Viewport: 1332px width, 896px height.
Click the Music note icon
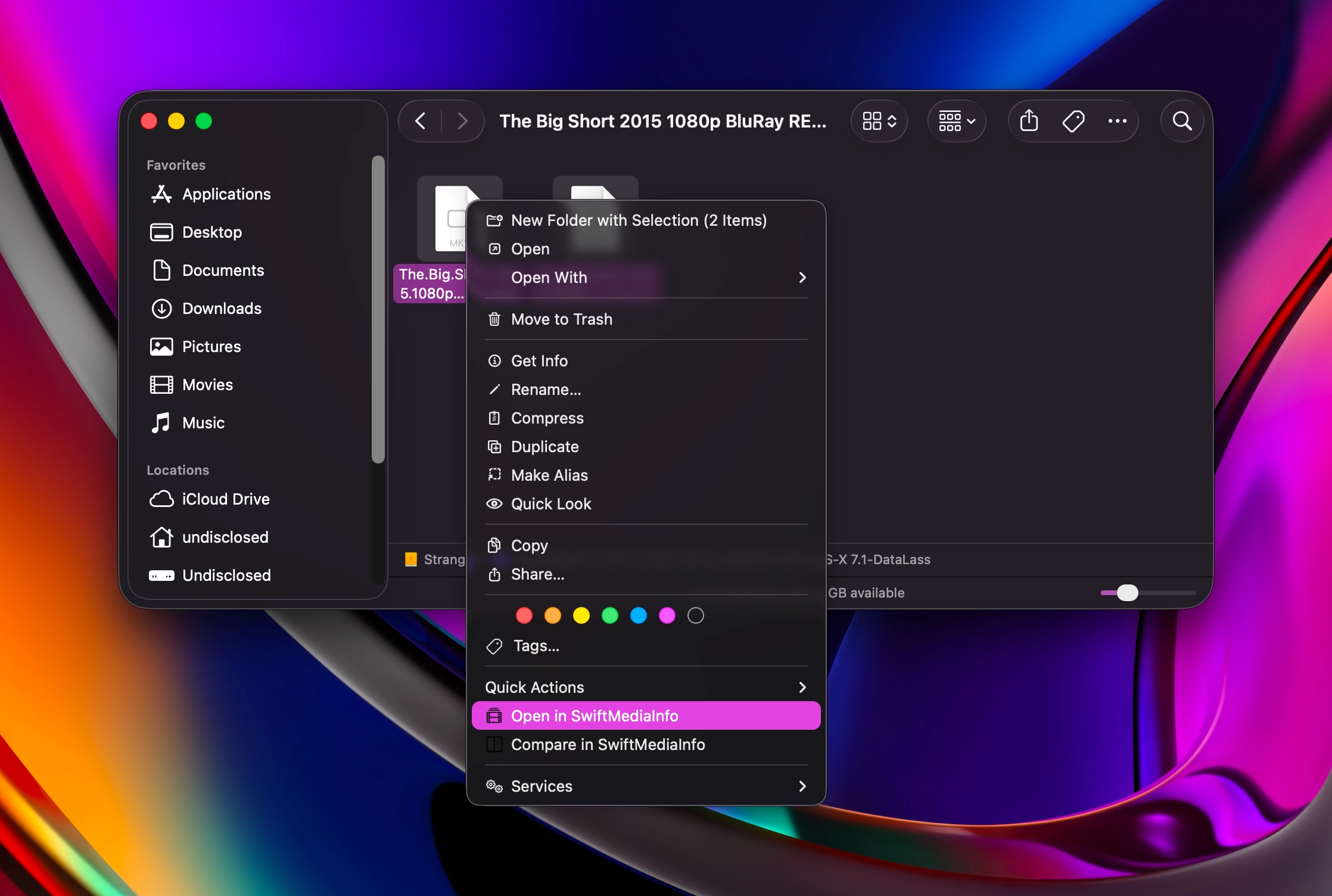161,423
